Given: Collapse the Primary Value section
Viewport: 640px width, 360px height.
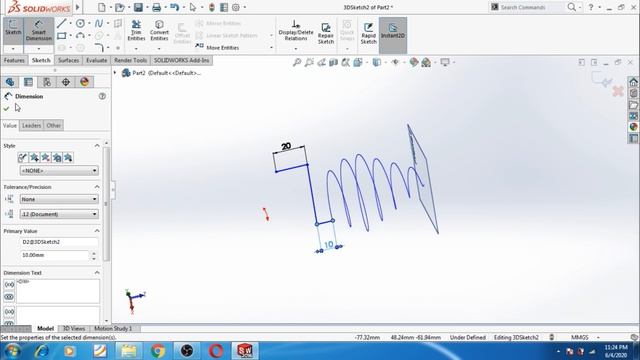Looking at the screenshot, I should [x=97, y=231].
